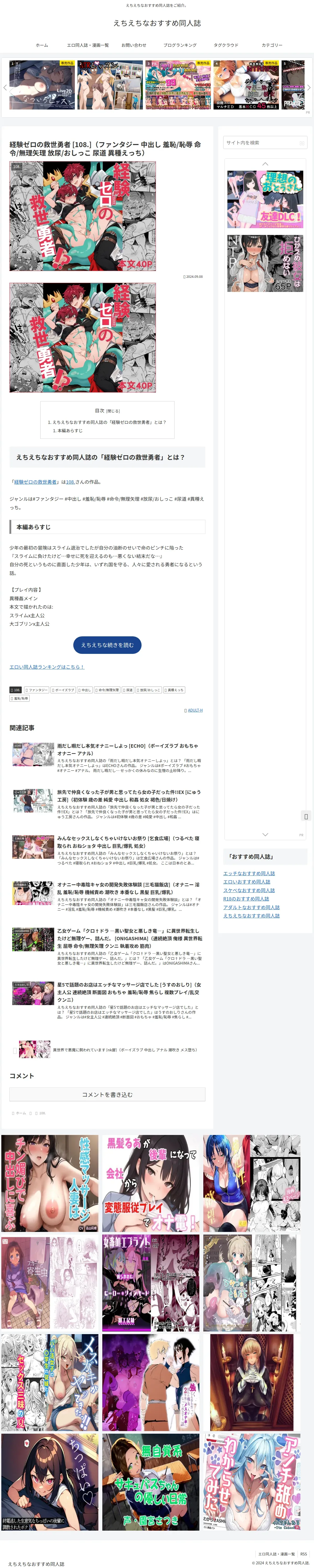Click sidebar link エッチなおすすめ同人誌
Screen dimensions: 314x1568
point(249,873)
